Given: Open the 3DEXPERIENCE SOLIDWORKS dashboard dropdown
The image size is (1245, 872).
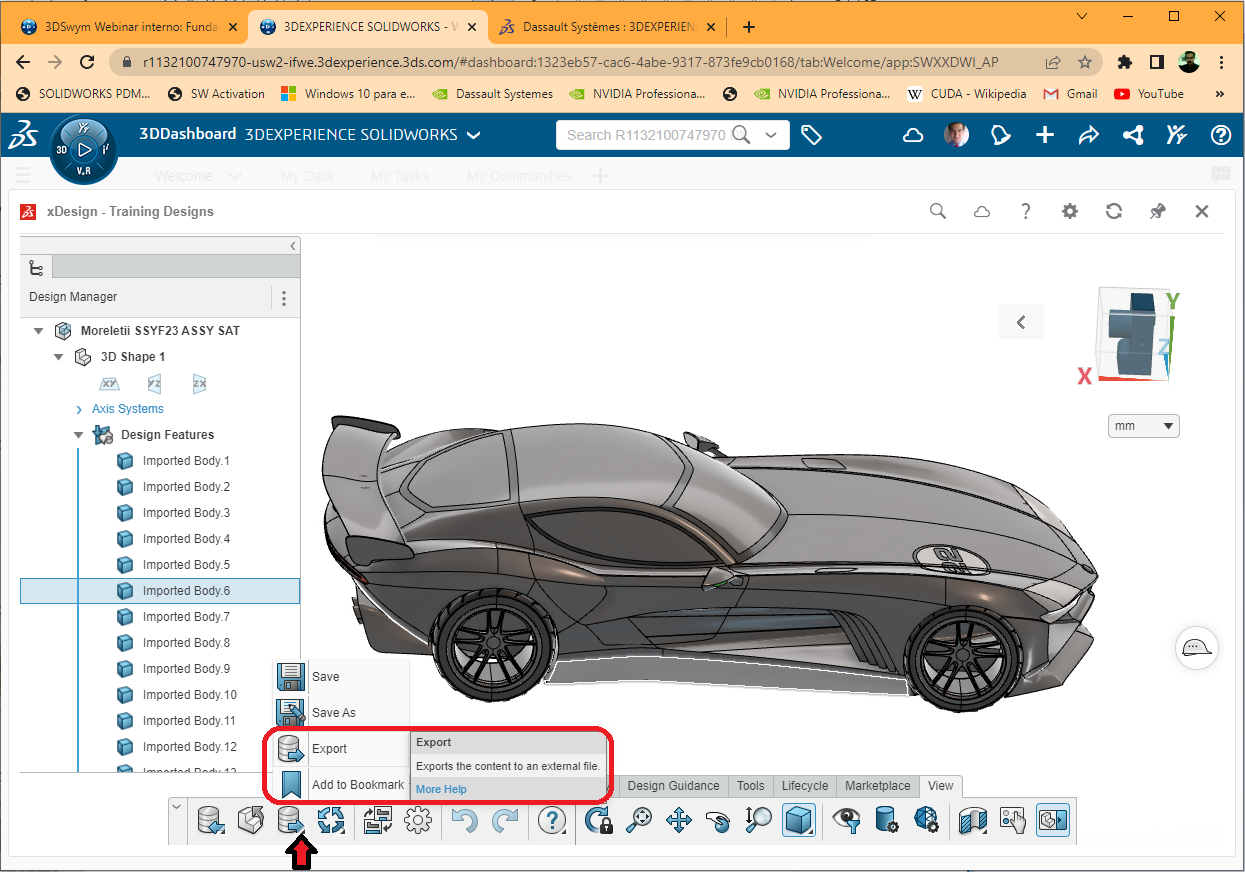Looking at the screenshot, I should [x=473, y=135].
